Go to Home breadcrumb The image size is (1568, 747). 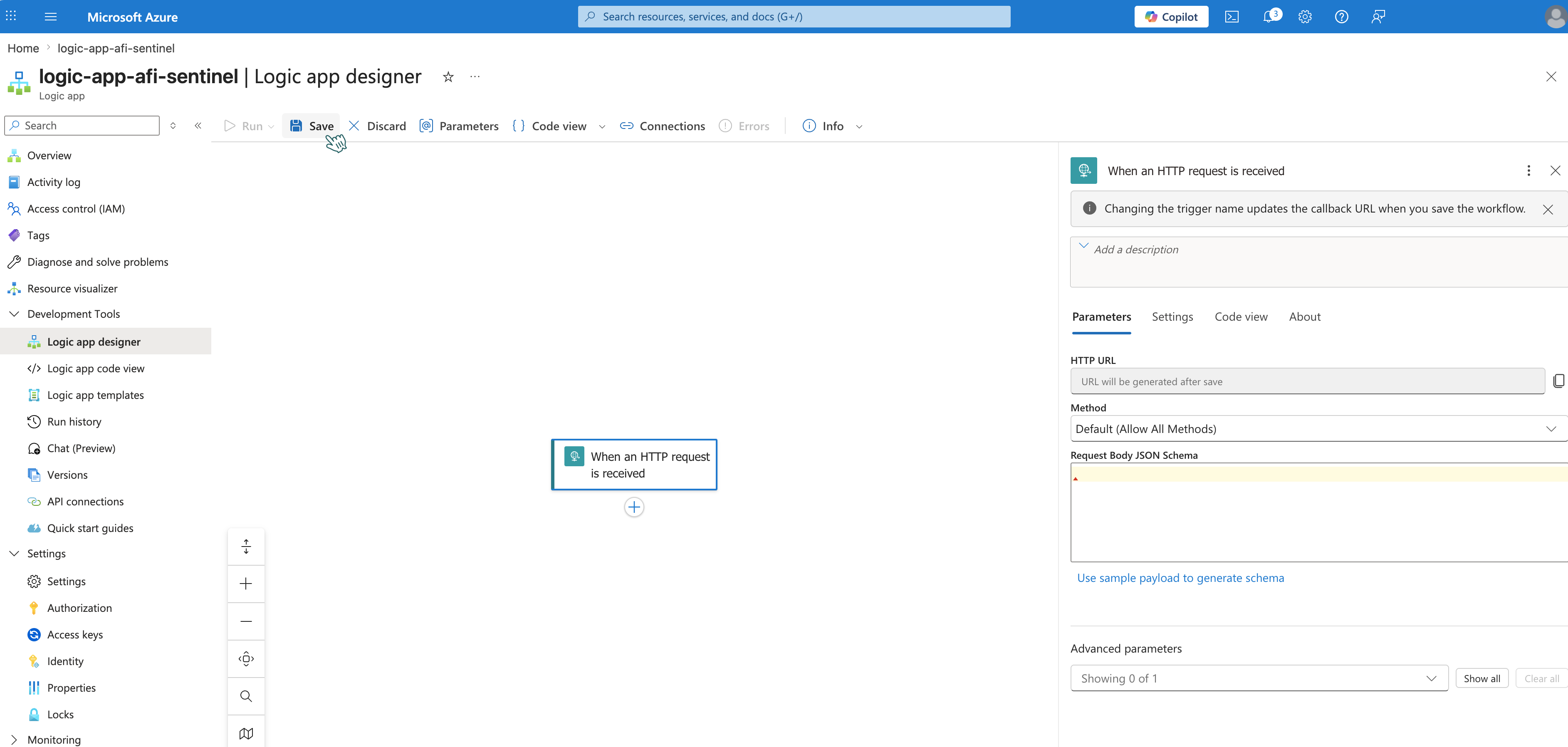[x=23, y=48]
